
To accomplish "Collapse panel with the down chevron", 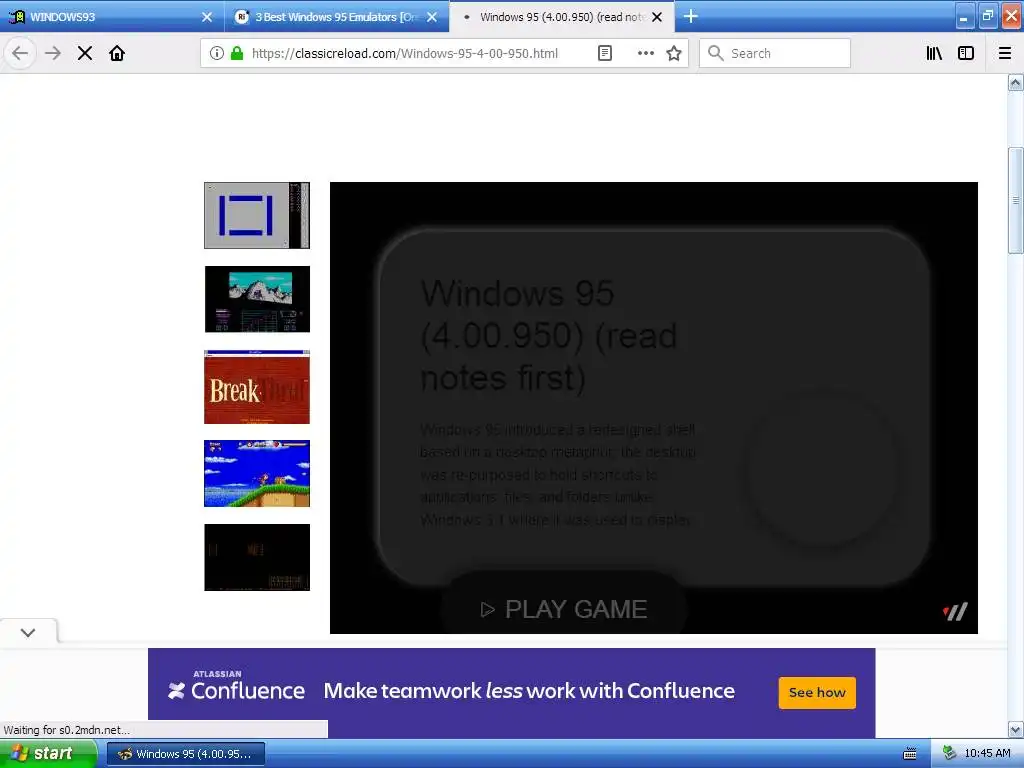I will point(28,632).
